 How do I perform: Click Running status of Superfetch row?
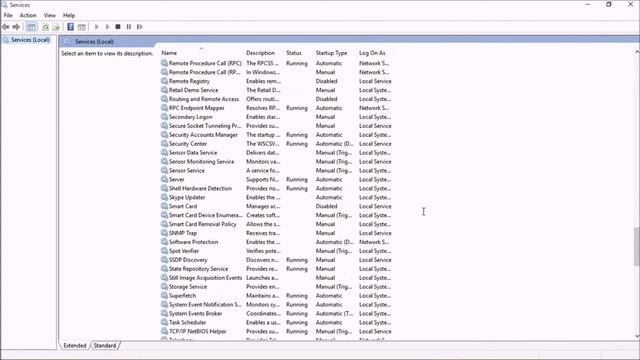pos(297,296)
